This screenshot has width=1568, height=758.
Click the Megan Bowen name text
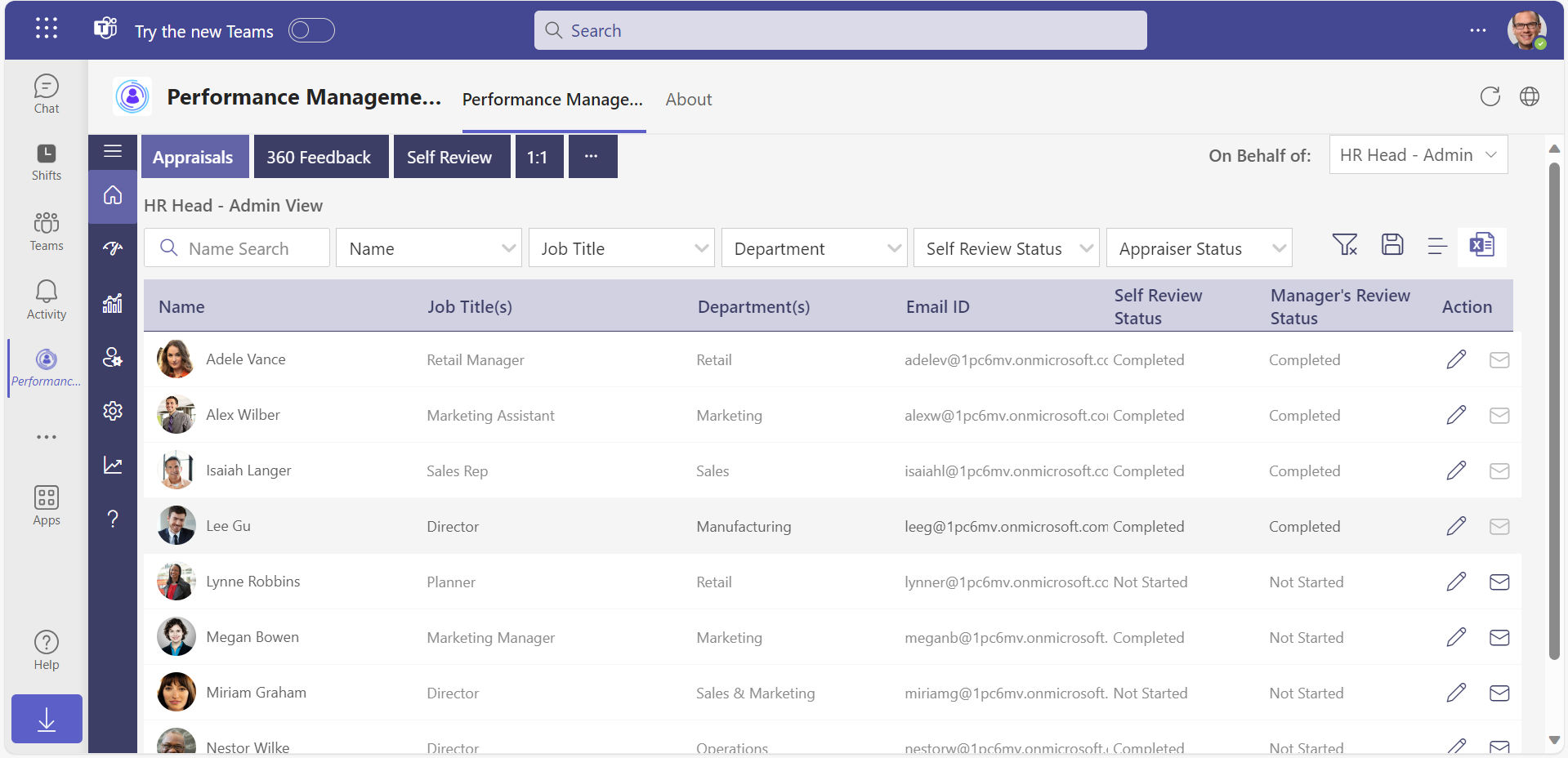[x=252, y=637]
